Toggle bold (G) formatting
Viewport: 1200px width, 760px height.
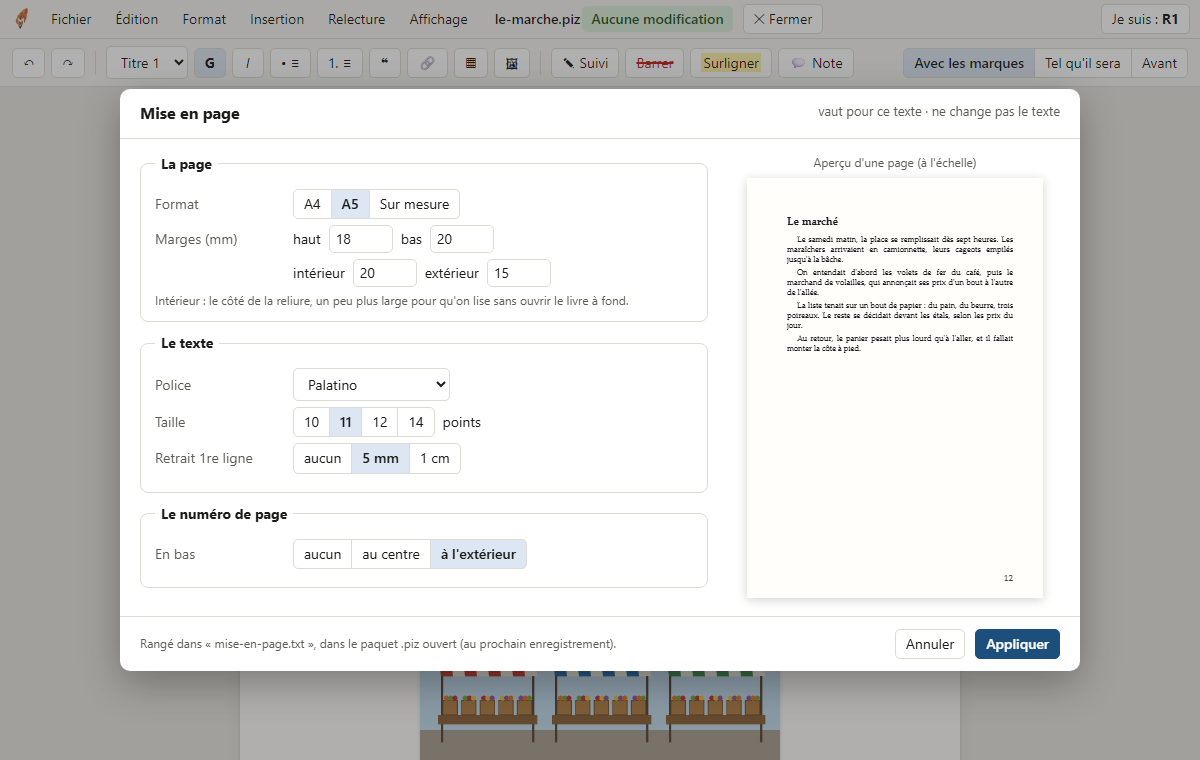(x=210, y=63)
